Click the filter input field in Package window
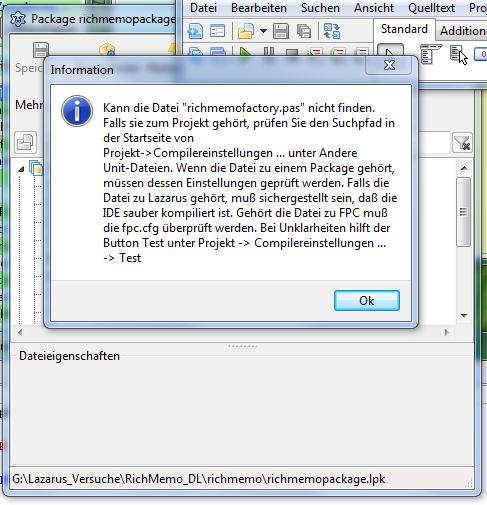 click(x=433, y=143)
